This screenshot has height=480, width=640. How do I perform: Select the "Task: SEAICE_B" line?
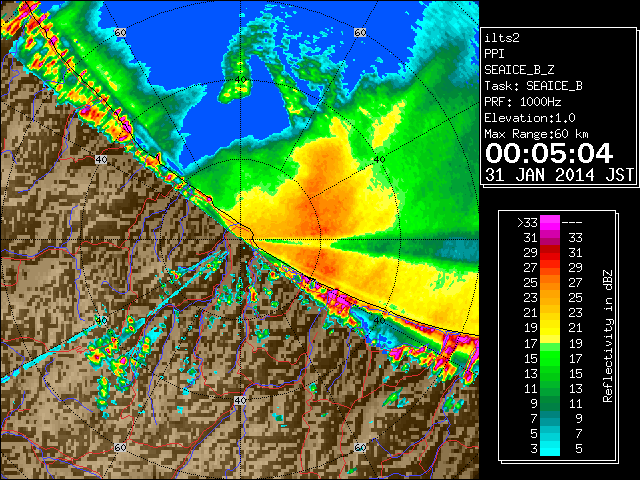tap(533, 86)
